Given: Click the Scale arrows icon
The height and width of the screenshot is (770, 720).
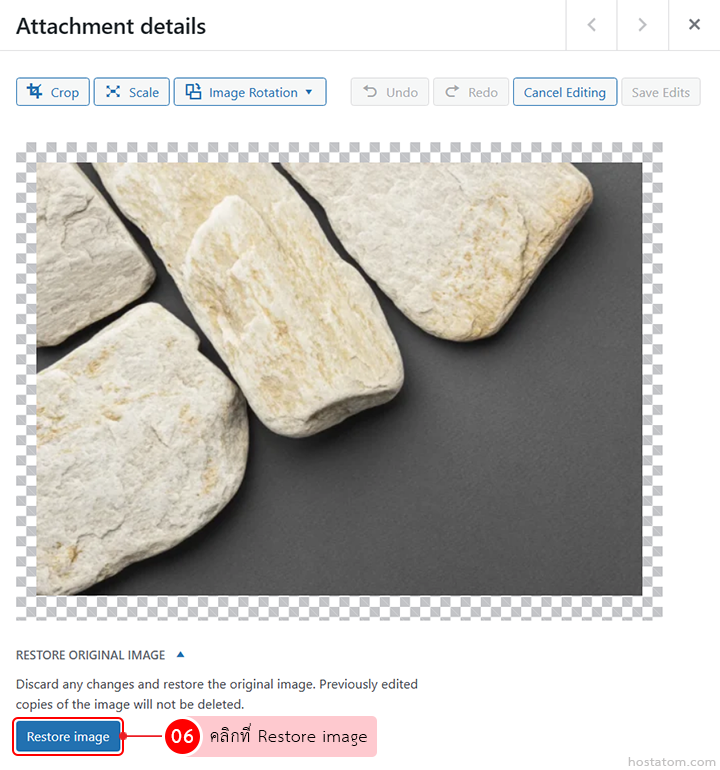Looking at the screenshot, I should (x=113, y=91).
